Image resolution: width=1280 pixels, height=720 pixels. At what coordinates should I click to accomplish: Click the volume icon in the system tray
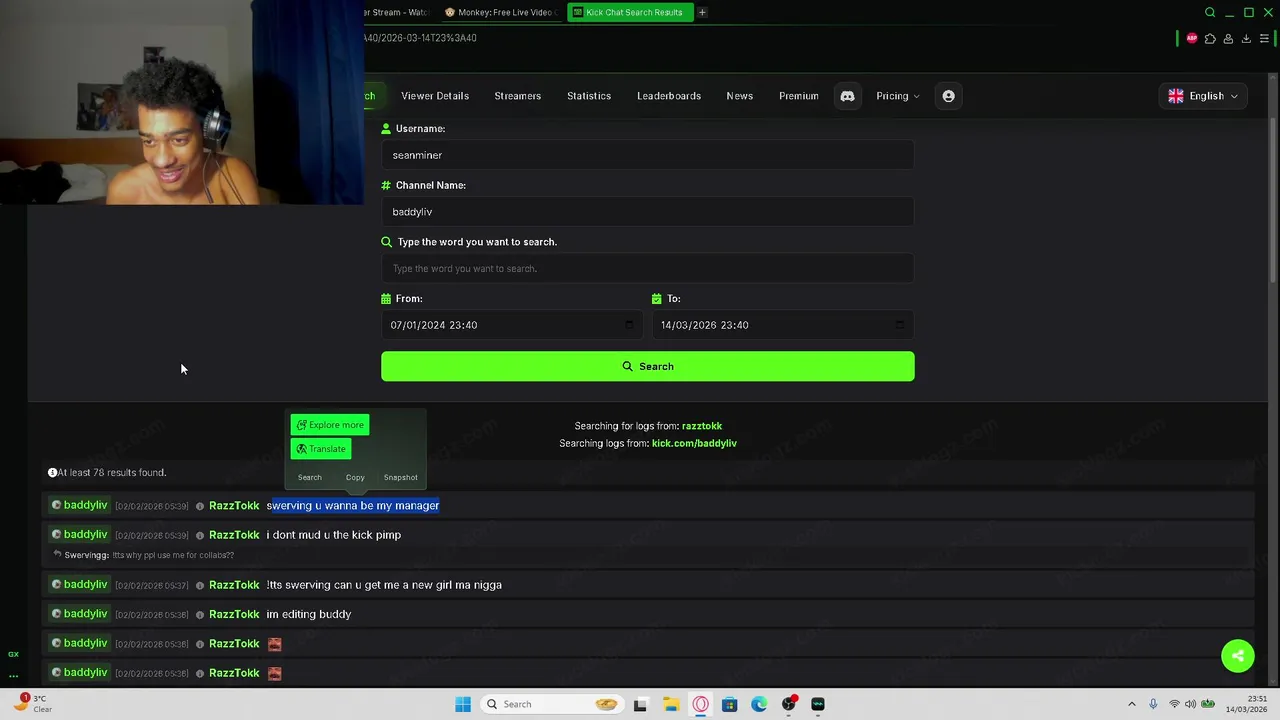pos(1190,704)
